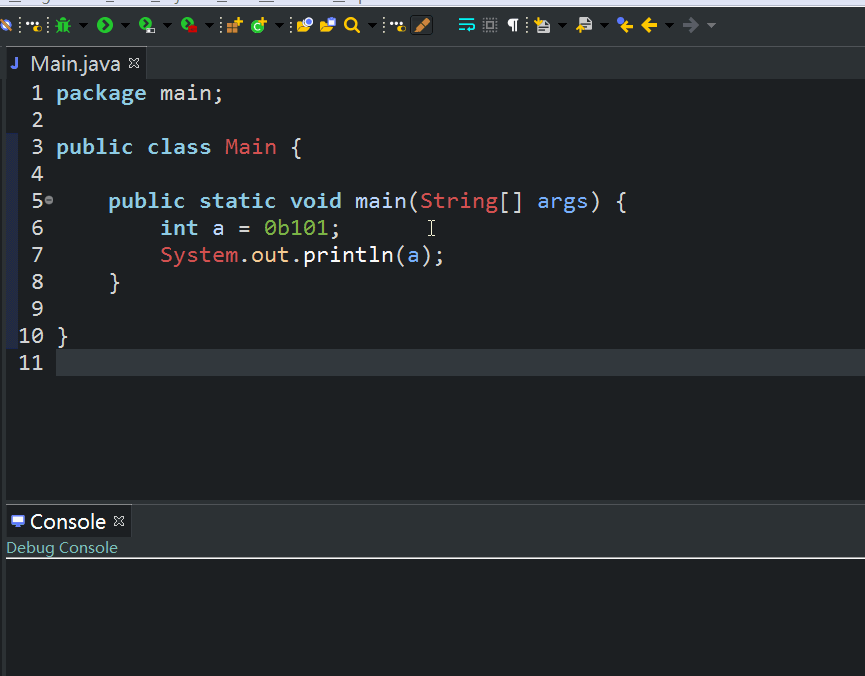Close the Console view
The width and height of the screenshot is (865, 676).
click(x=119, y=521)
